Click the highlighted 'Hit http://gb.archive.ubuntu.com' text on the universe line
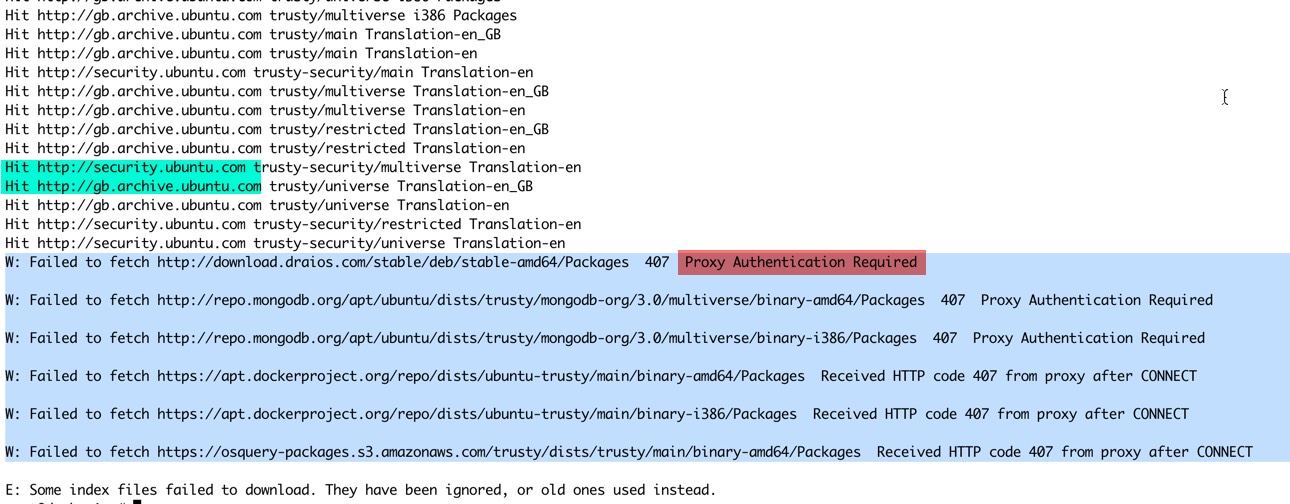This screenshot has width=1290, height=504. 133,186
